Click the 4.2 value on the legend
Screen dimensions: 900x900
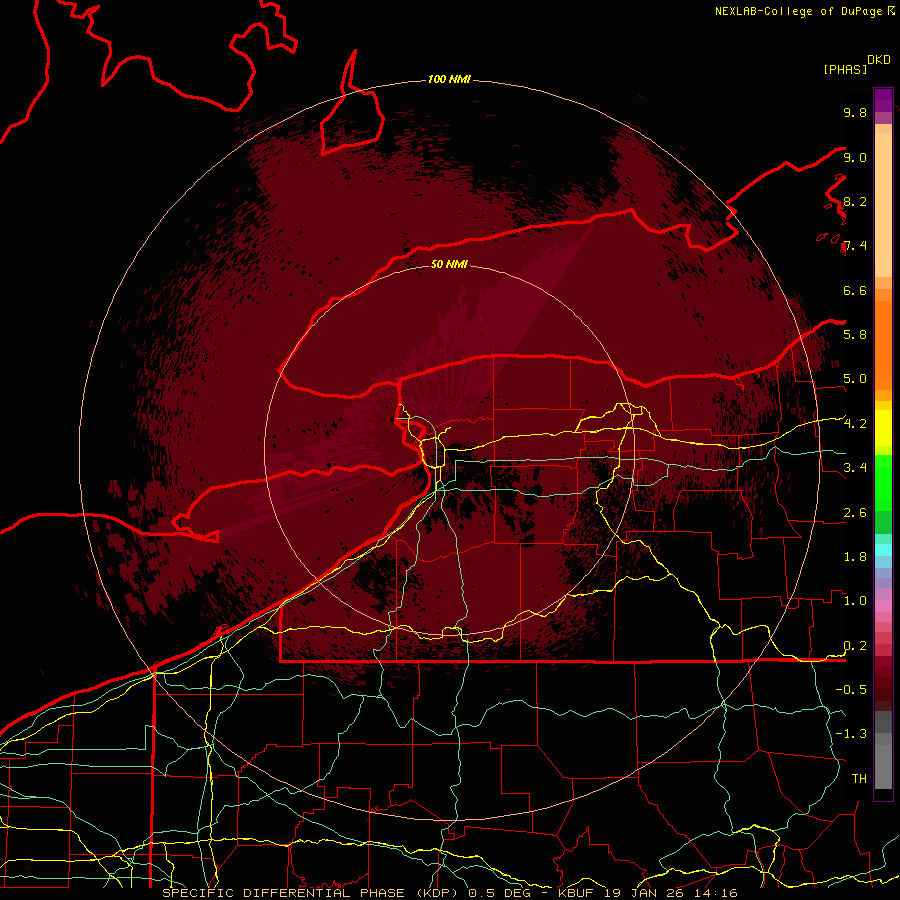coord(855,424)
